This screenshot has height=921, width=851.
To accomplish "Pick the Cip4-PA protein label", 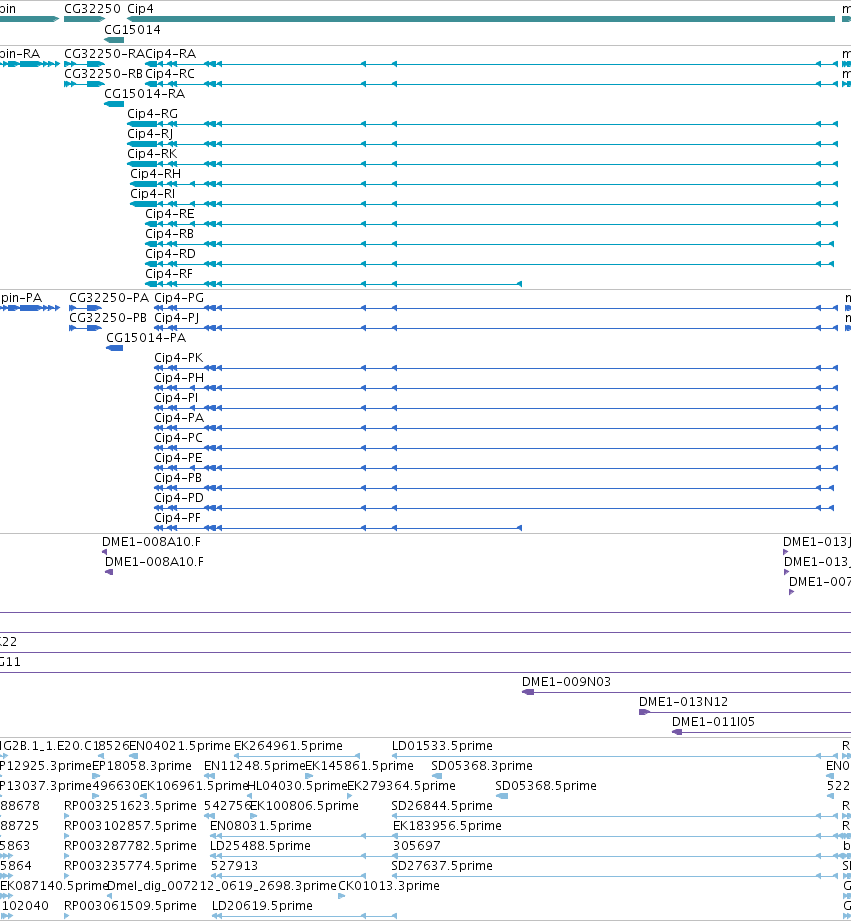I will coord(179,418).
